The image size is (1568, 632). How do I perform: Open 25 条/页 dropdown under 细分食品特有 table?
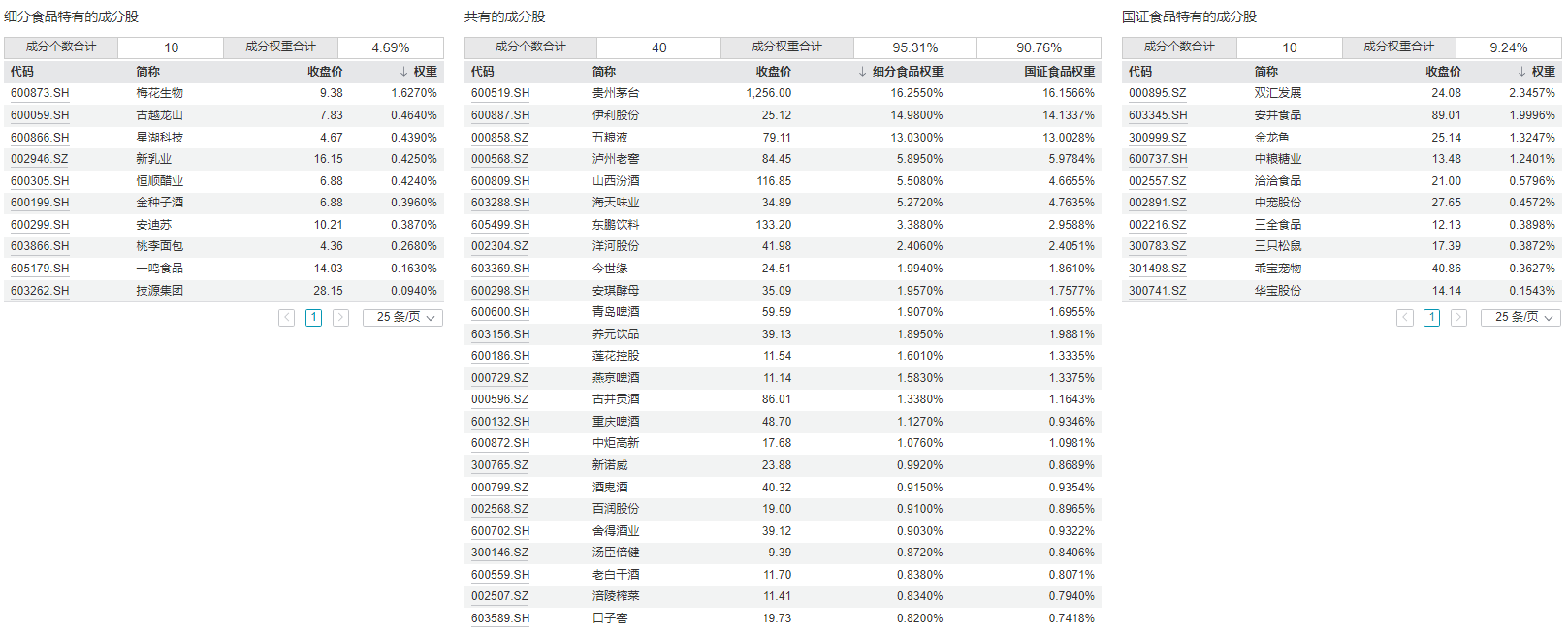coord(402,318)
